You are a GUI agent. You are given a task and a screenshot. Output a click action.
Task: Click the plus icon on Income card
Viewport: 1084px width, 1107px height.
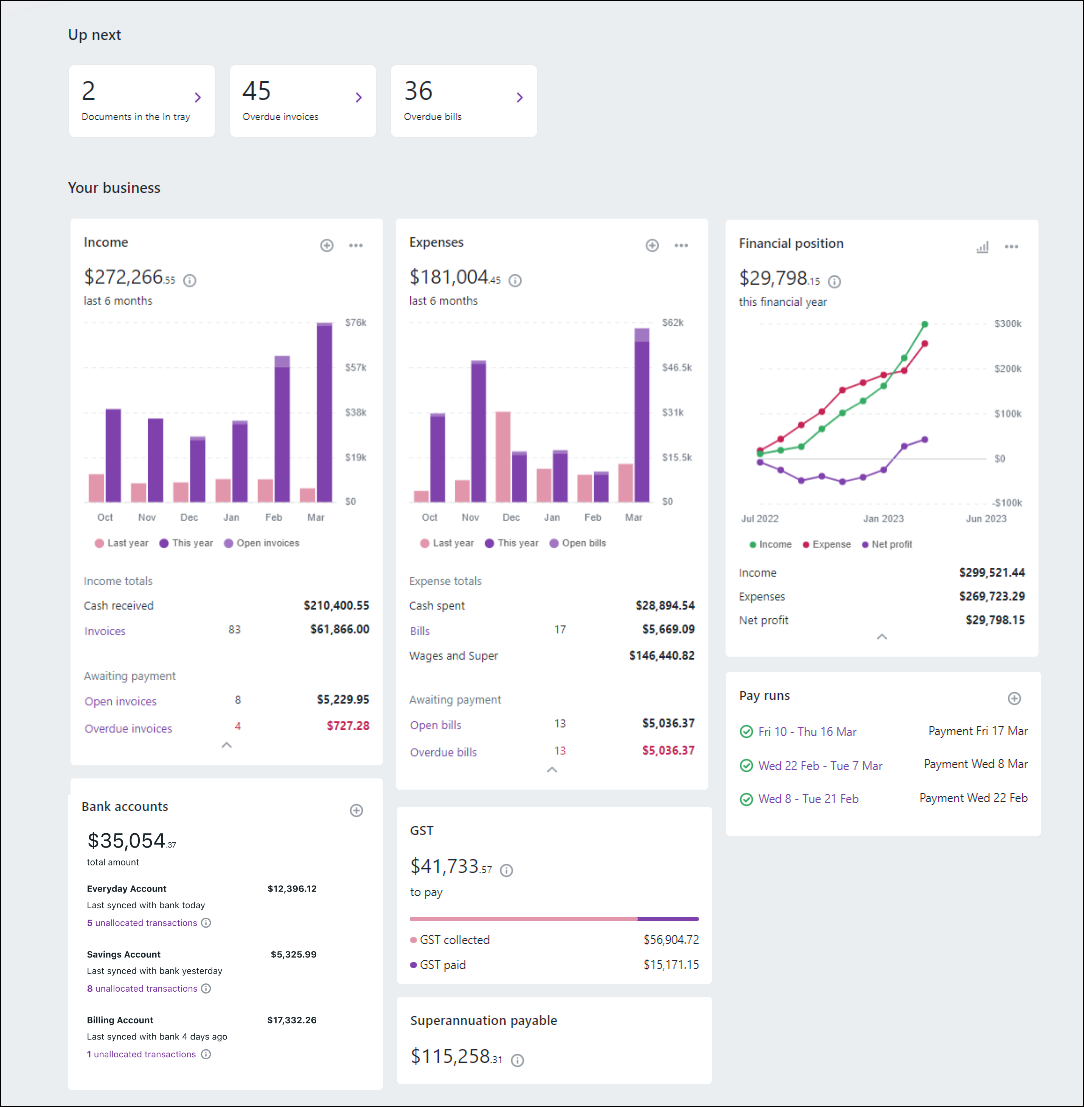click(x=326, y=245)
